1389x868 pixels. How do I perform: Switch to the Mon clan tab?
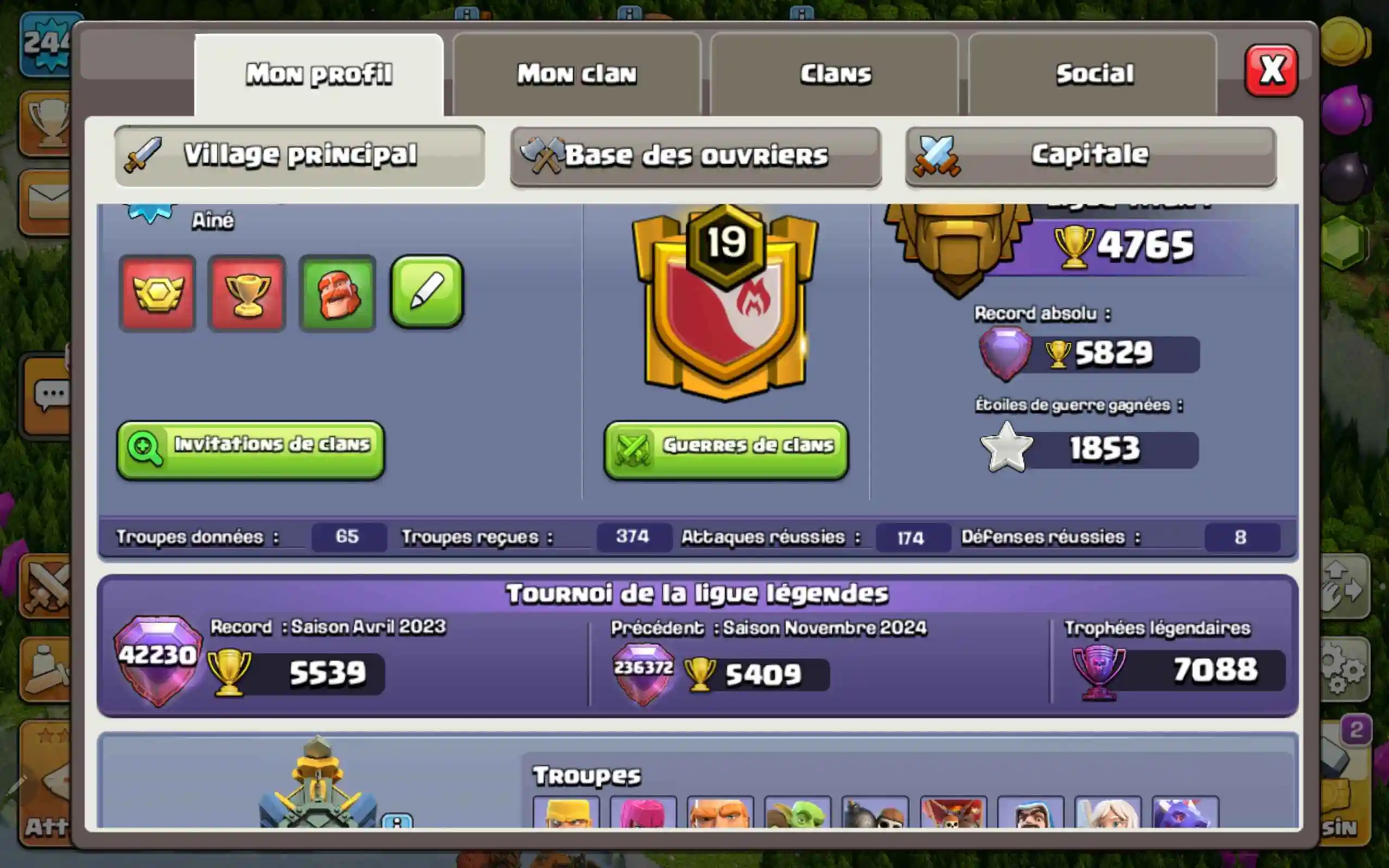(x=577, y=74)
